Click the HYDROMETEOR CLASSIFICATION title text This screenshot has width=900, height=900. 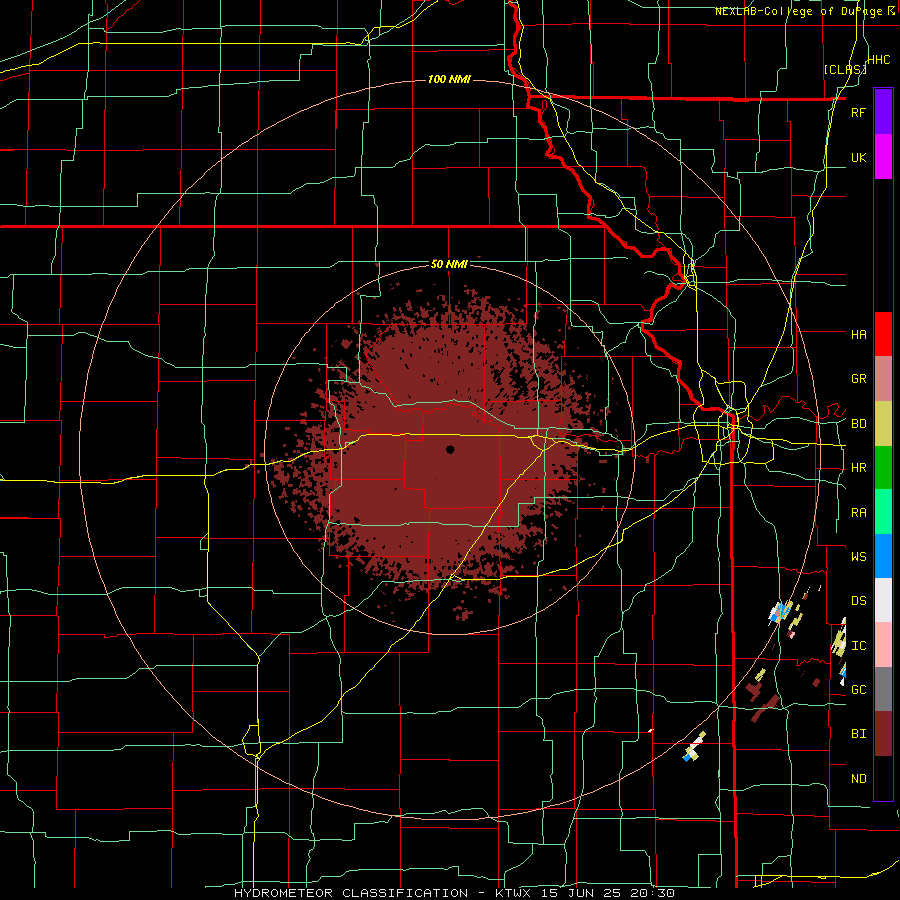coord(351,893)
